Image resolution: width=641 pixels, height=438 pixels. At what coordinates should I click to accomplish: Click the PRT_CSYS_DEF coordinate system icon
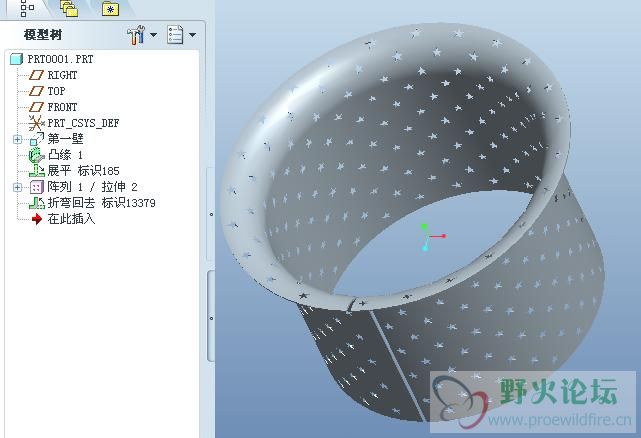click(36, 123)
